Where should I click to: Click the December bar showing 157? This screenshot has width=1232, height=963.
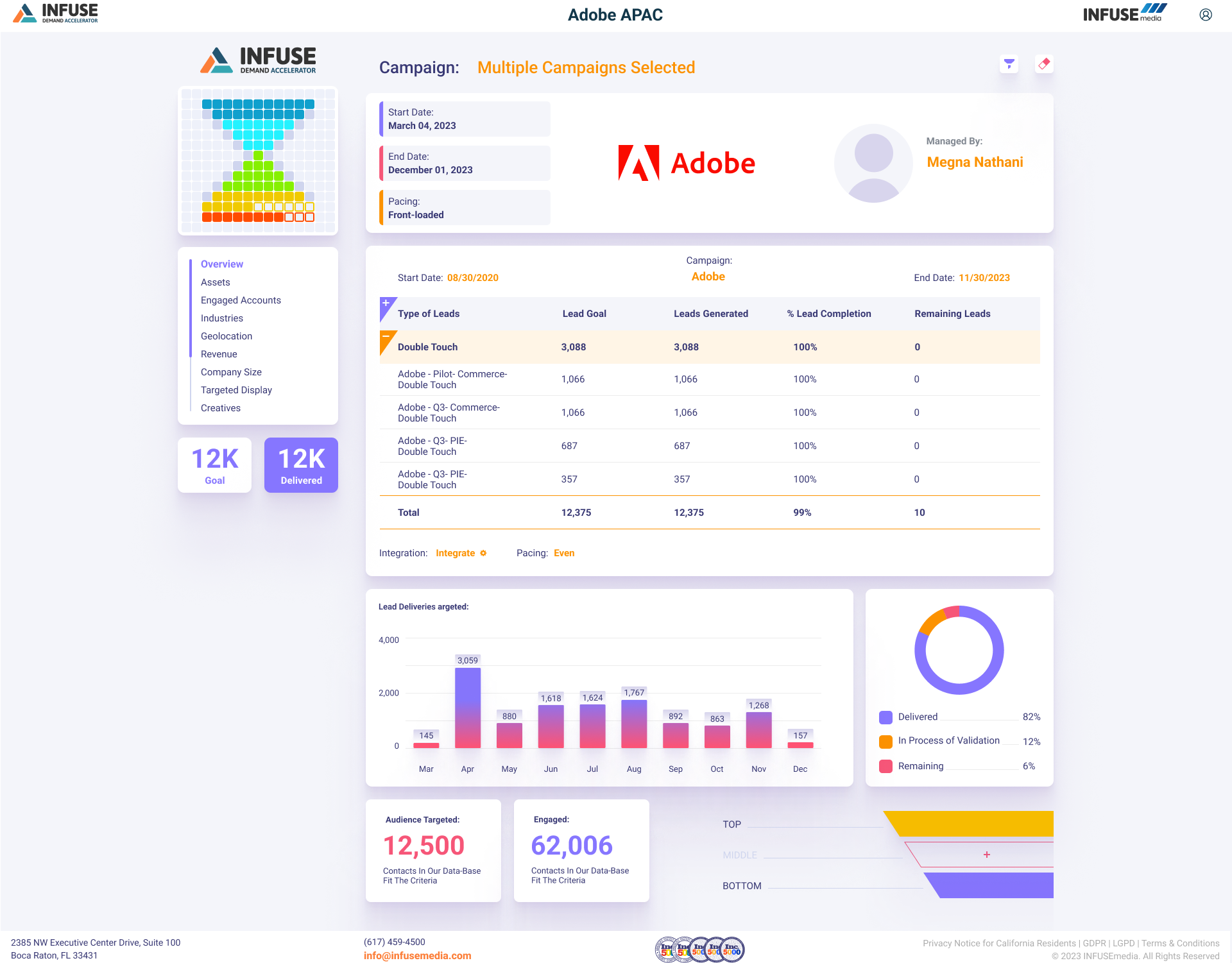[x=800, y=745]
